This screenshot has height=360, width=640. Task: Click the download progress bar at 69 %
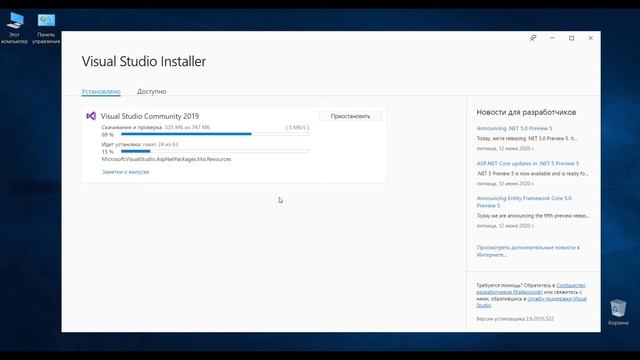(215, 134)
